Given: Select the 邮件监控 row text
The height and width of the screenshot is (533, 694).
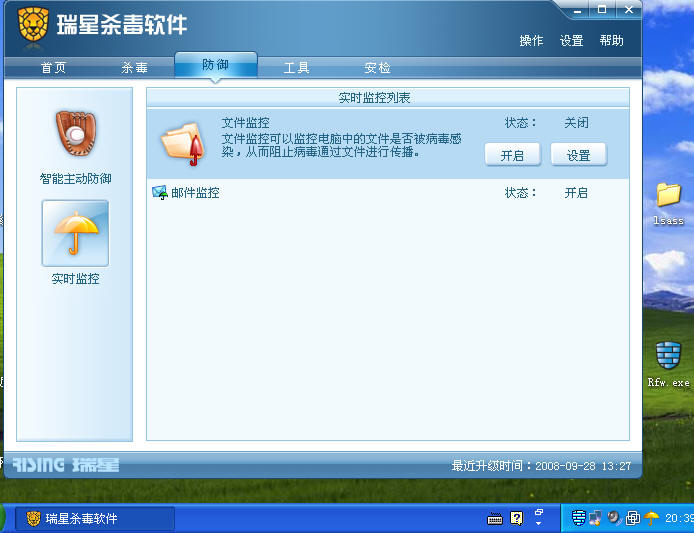Looking at the screenshot, I should pos(195,193).
